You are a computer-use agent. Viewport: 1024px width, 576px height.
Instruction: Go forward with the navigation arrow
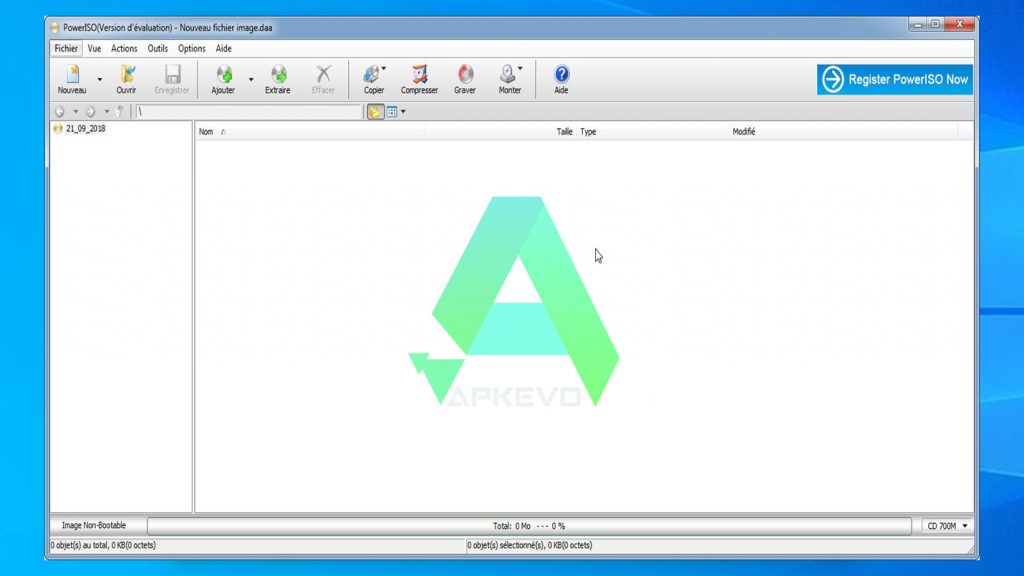pos(91,112)
